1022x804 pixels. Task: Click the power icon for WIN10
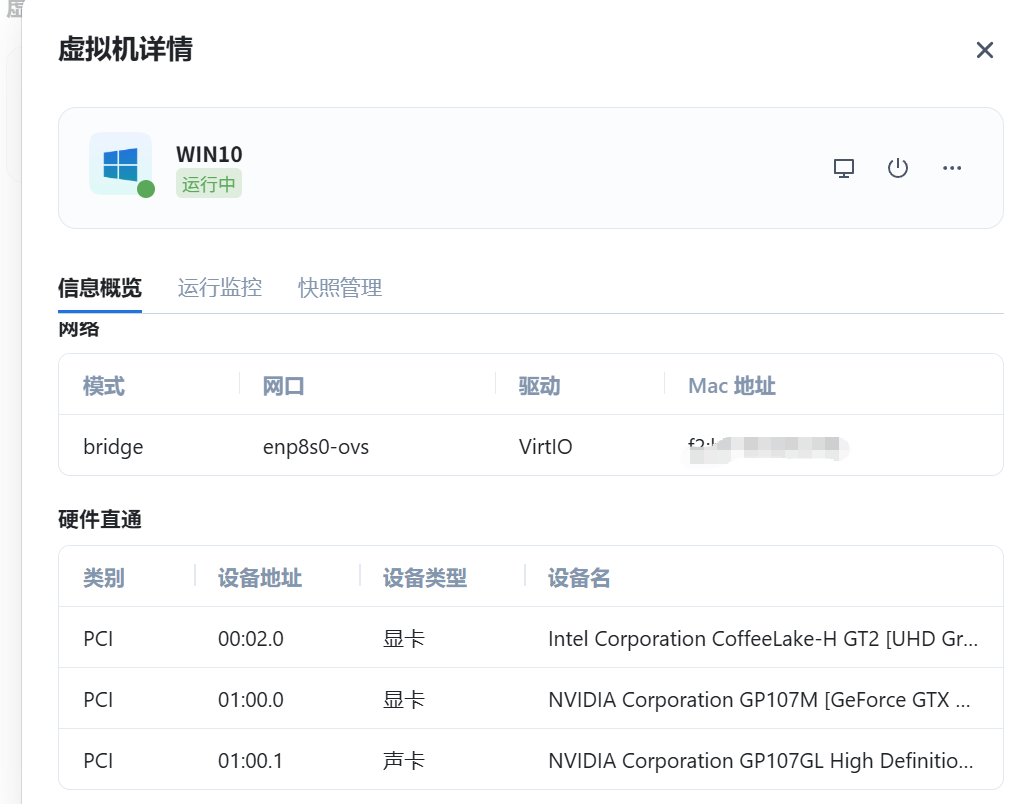click(x=898, y=168)
